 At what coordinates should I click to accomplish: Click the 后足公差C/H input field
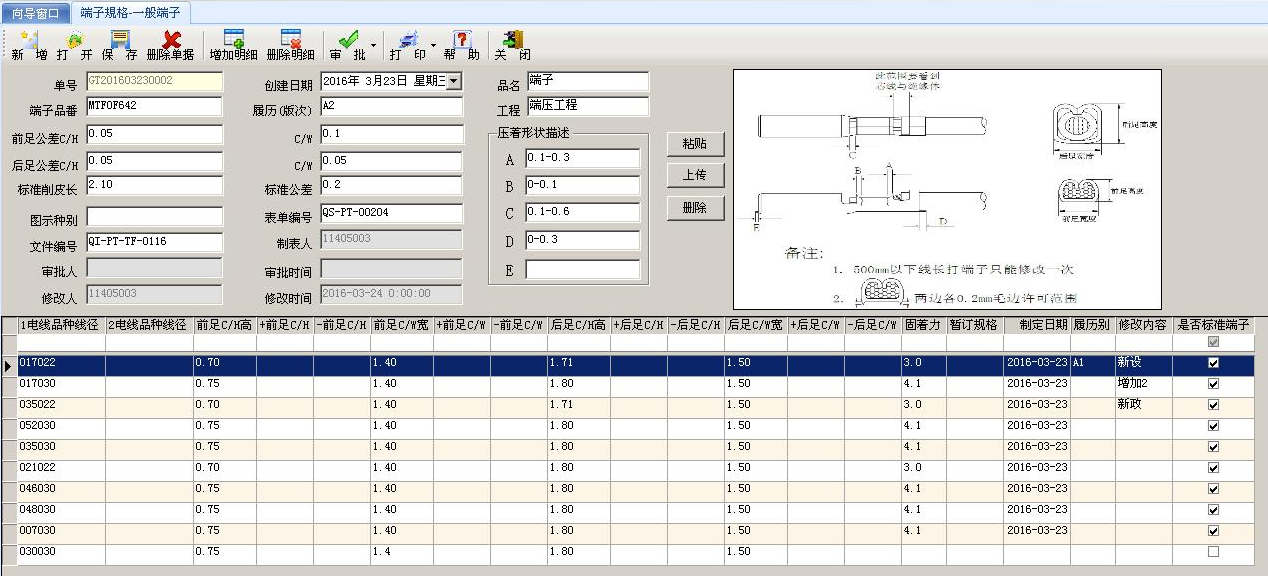[154, 162]
